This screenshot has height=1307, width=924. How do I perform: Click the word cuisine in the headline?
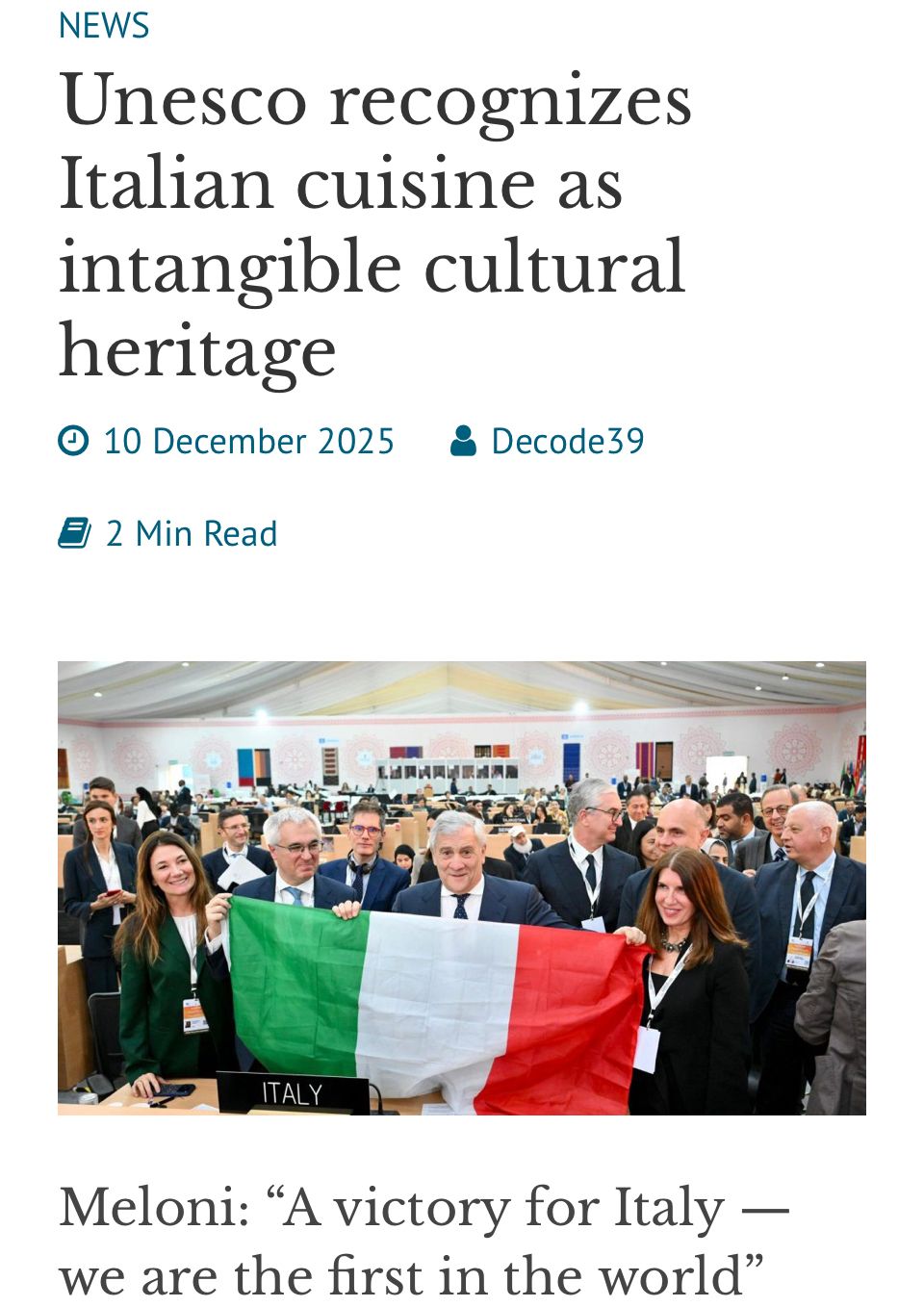[x=415, y=185]
